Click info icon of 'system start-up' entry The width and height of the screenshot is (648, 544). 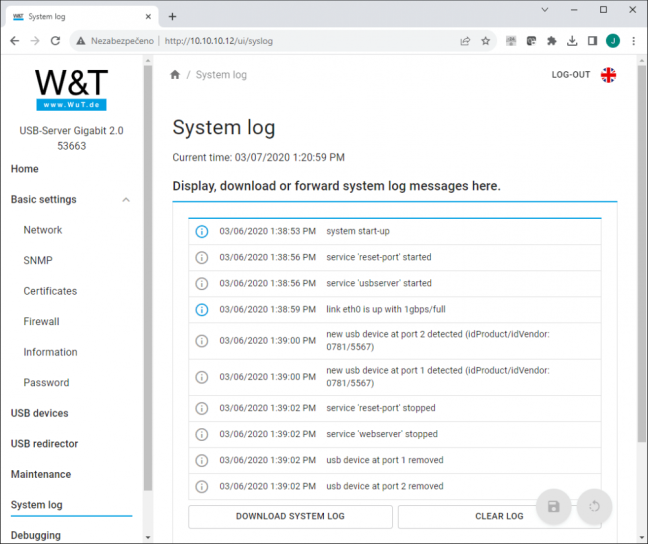point(202,231)
